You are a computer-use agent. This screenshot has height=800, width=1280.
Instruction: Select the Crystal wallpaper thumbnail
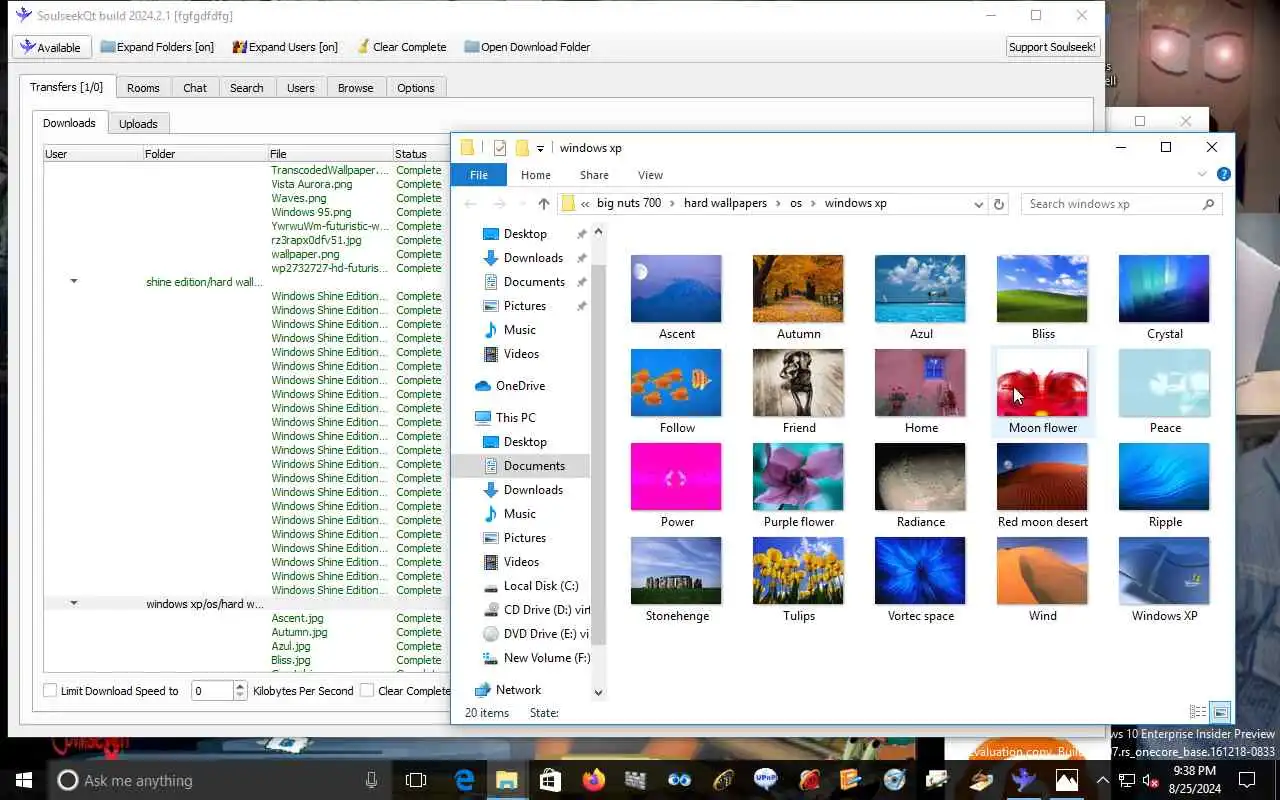pyautogui.click(x=1164, y=289)
